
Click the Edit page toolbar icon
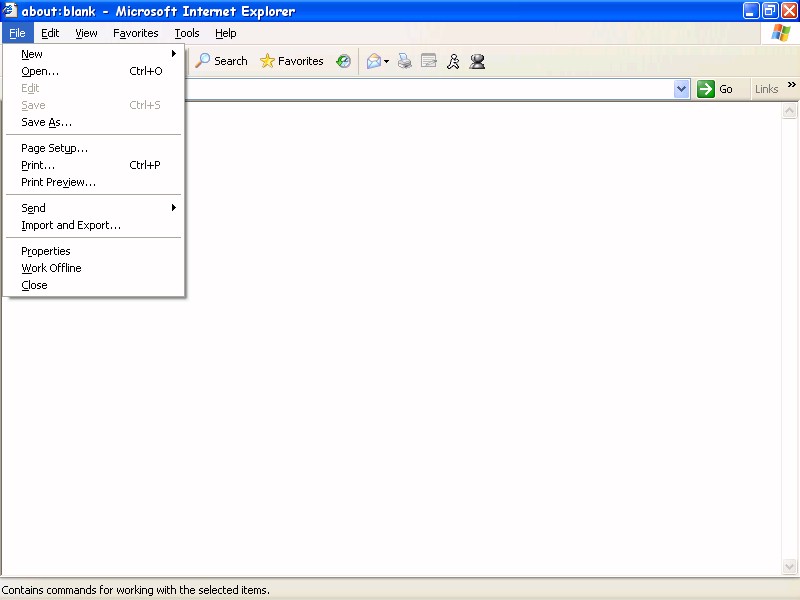[429, 61]
